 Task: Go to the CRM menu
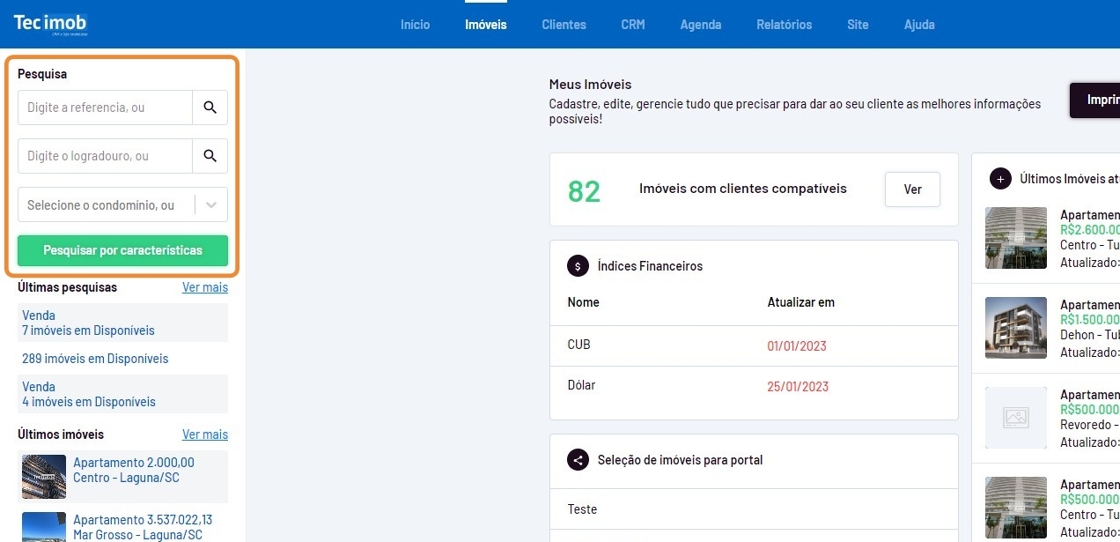633,24
